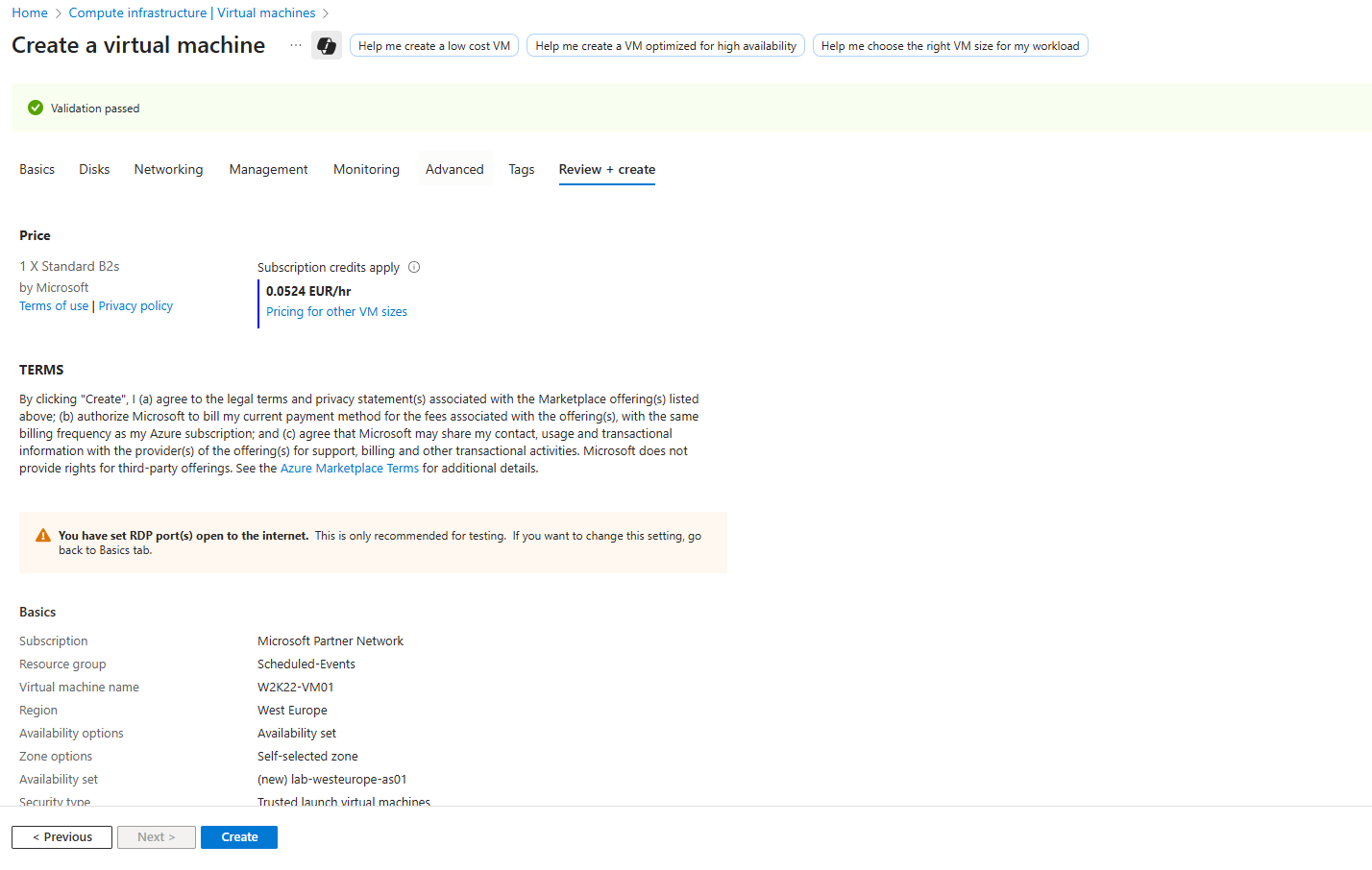Select the Review + create tab

pyautogui.click(x=607, y=169)
